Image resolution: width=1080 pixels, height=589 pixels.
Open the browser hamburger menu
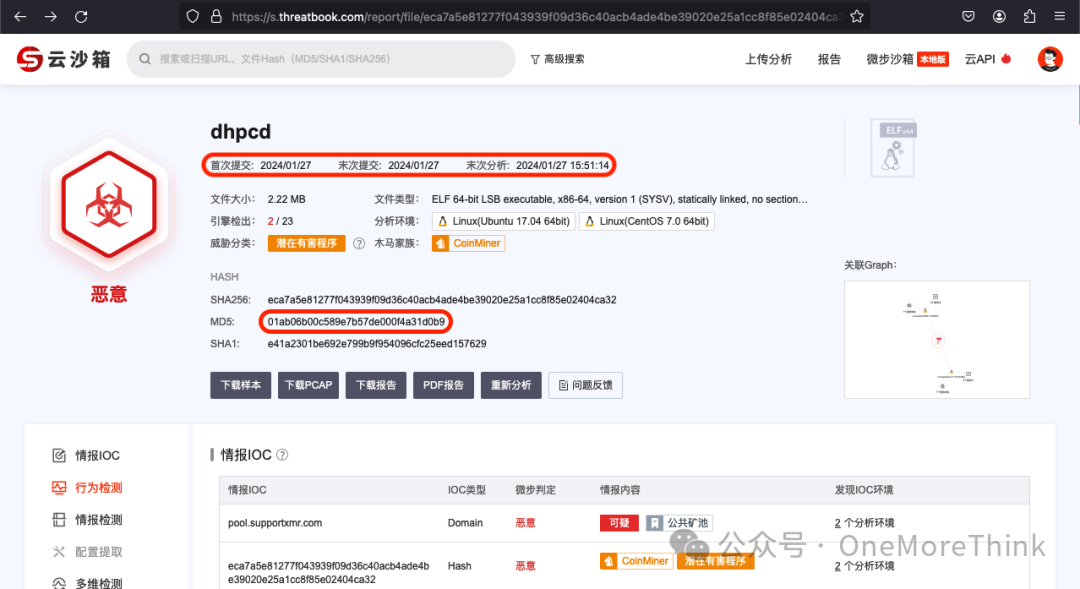[1060, 17]
